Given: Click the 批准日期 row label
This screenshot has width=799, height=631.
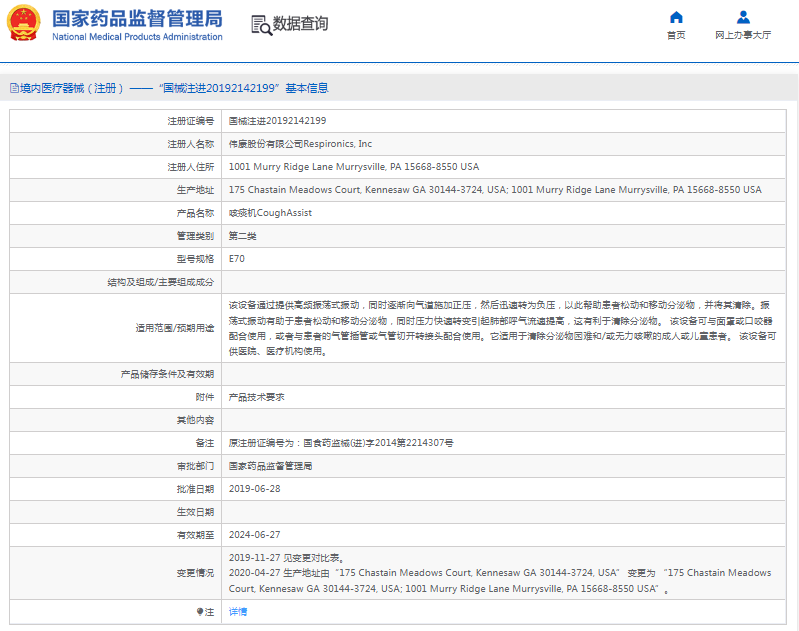Looking at the screenshot, I should [195, 489].
